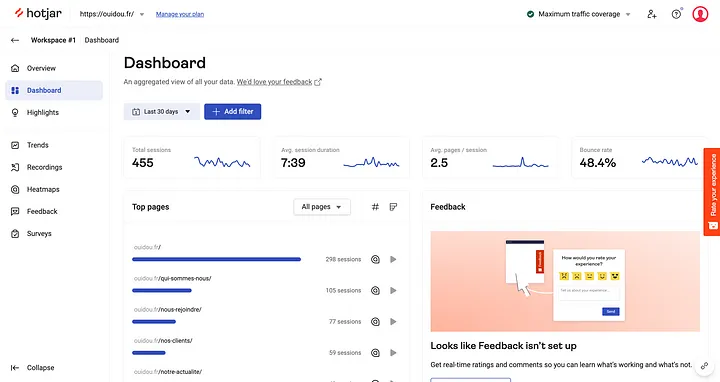The width and height of the screenshot is (720, 382).
Task: Open the help question mark icon
Action: click(x=676, y=14)
